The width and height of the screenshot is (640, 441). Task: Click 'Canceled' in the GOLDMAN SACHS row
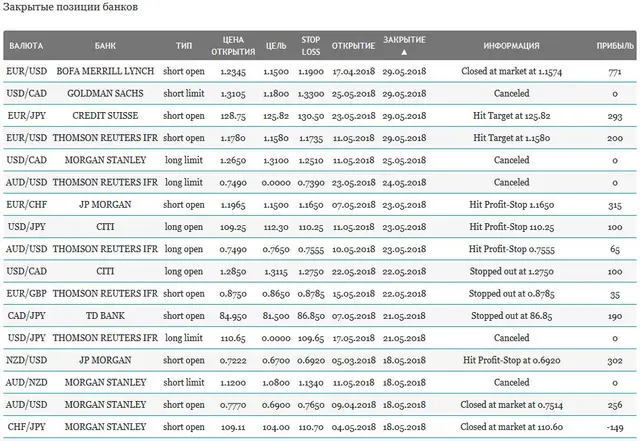coord(511,94)
